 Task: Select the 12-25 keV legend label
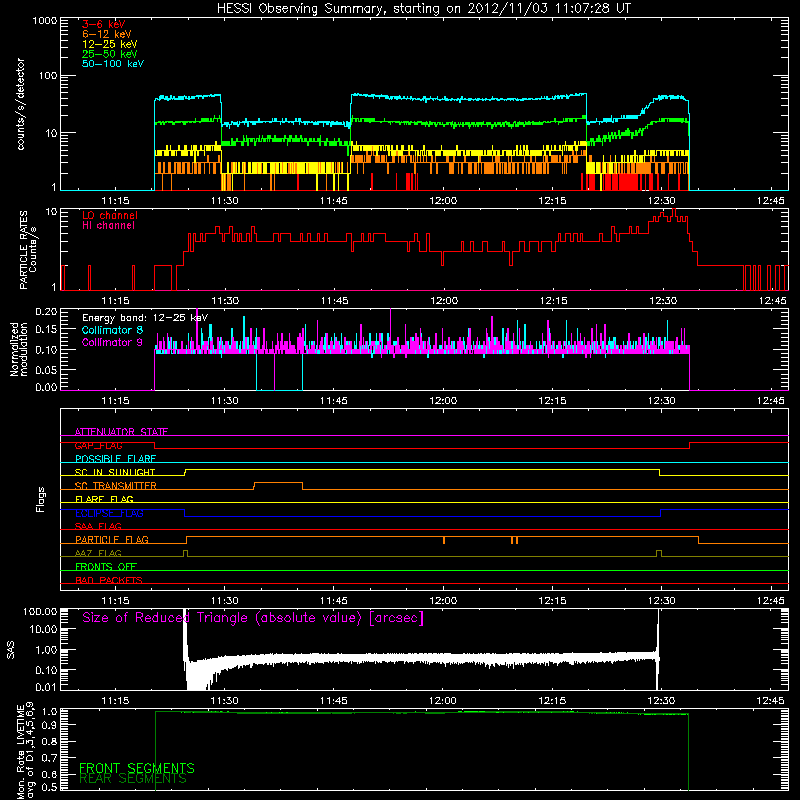pyautogui.click(x=109, y=44)
